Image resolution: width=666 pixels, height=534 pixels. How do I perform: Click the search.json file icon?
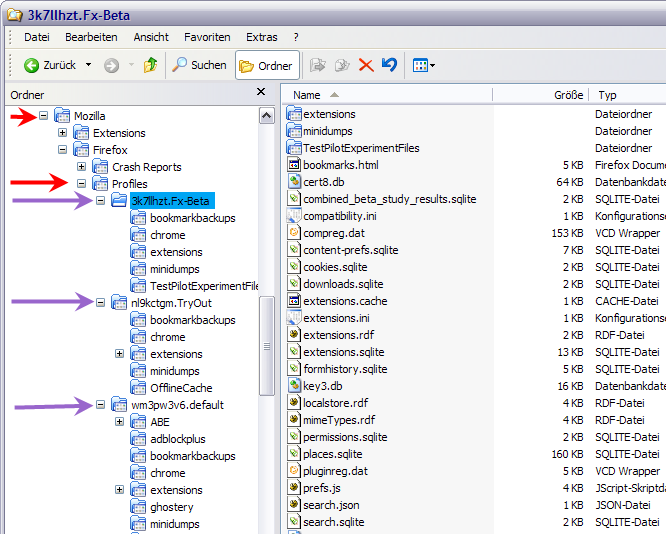pyautogui.click(x=294, y=505)
